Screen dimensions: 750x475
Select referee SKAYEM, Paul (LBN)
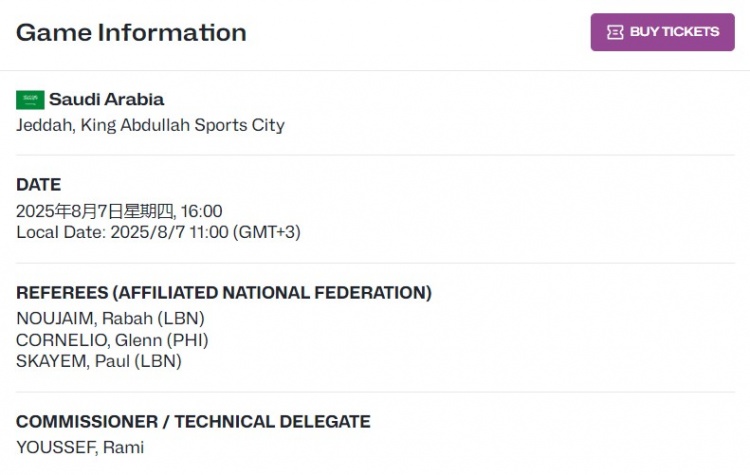(x=99, y=361)
